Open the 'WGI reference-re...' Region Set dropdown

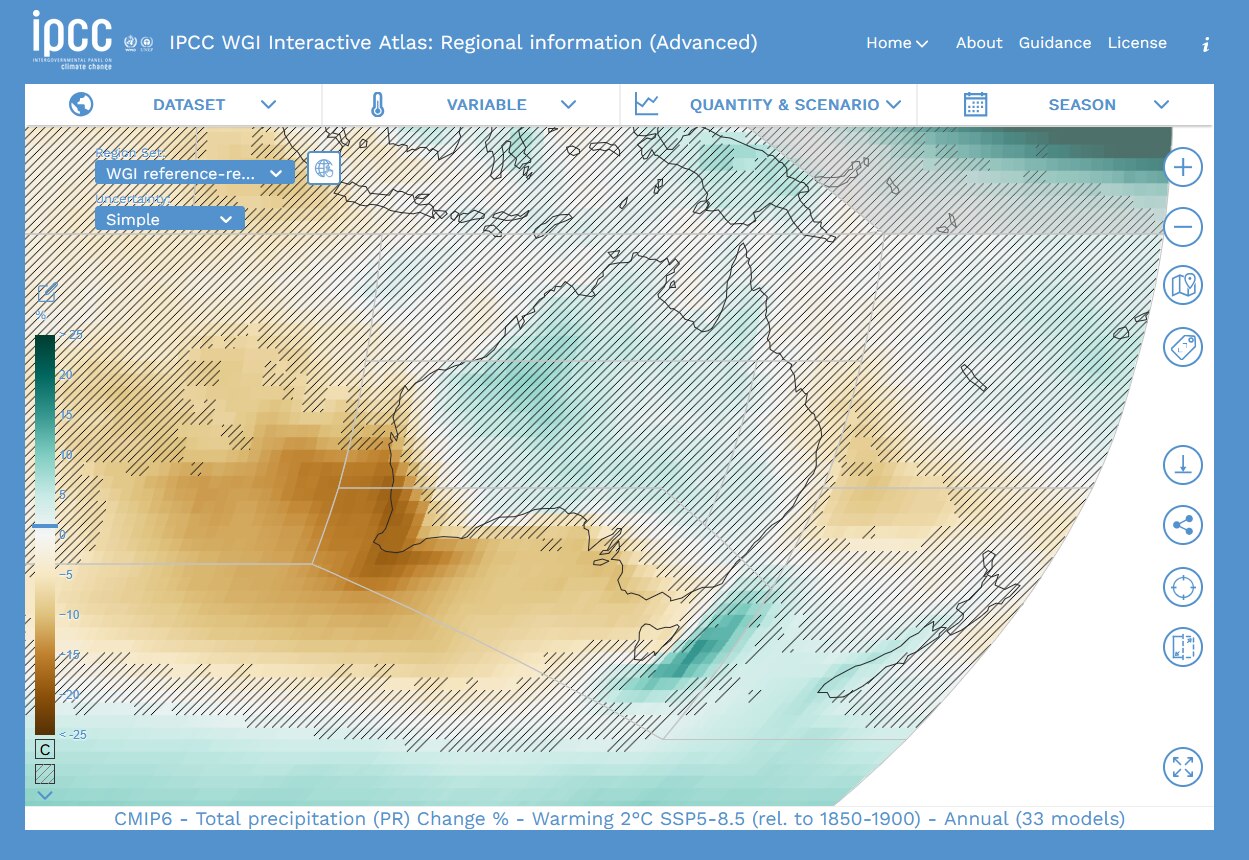(x=193, y=172)
